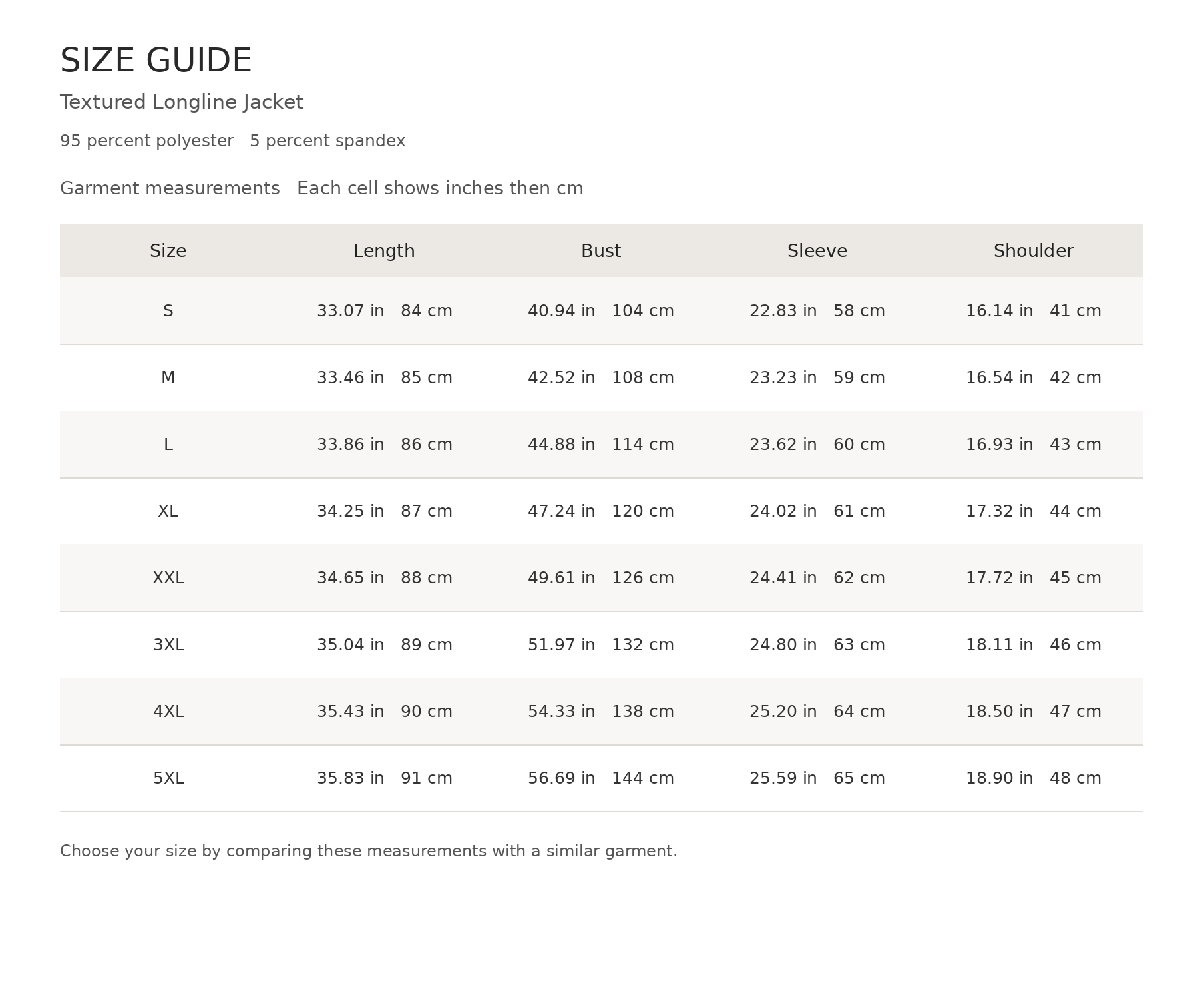This screenshot has width=1202, height=1008.
Task: Select the L size row label
Action: click(168, 445)
